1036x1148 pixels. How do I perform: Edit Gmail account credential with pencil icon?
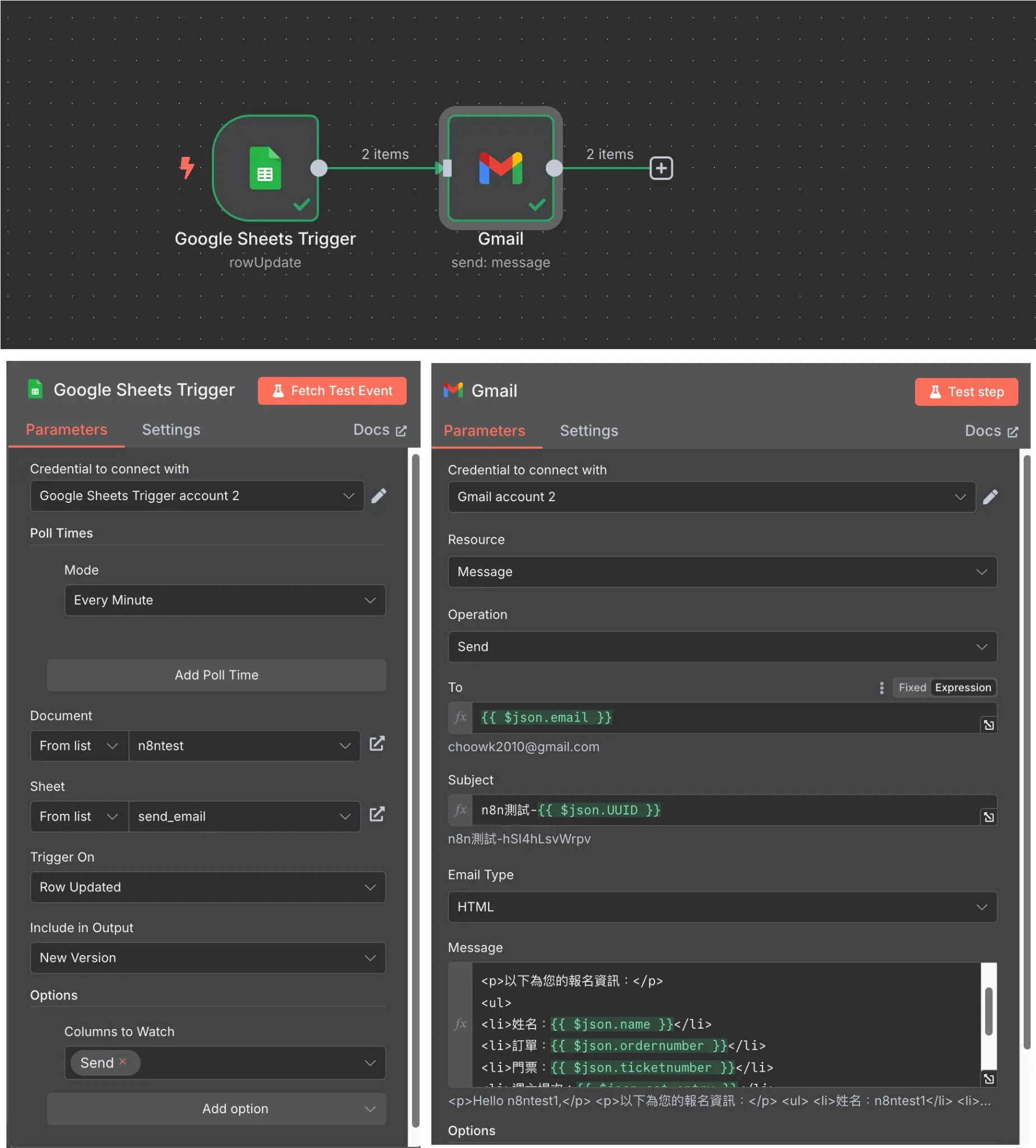click(x=991, y=497)
